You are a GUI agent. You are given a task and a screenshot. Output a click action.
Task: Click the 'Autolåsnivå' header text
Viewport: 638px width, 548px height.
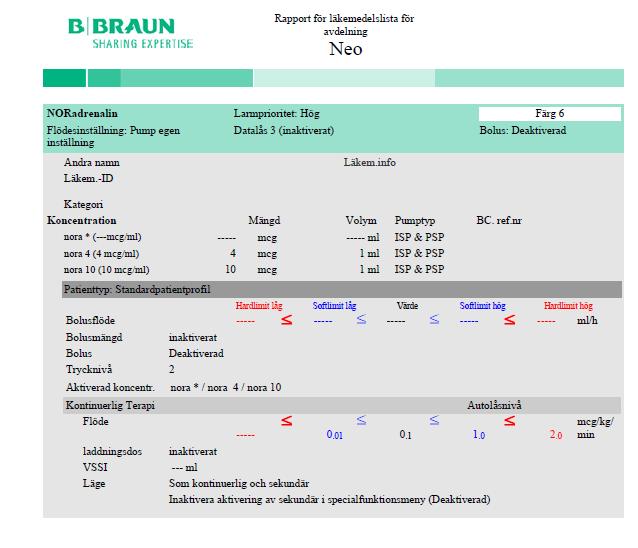click(x=494, y=405)
